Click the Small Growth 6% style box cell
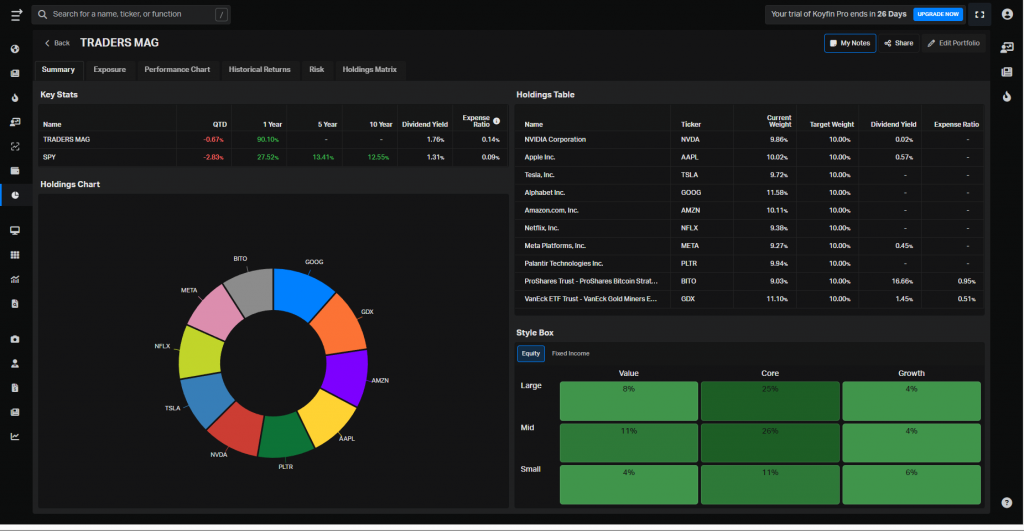 coord(911,485)
